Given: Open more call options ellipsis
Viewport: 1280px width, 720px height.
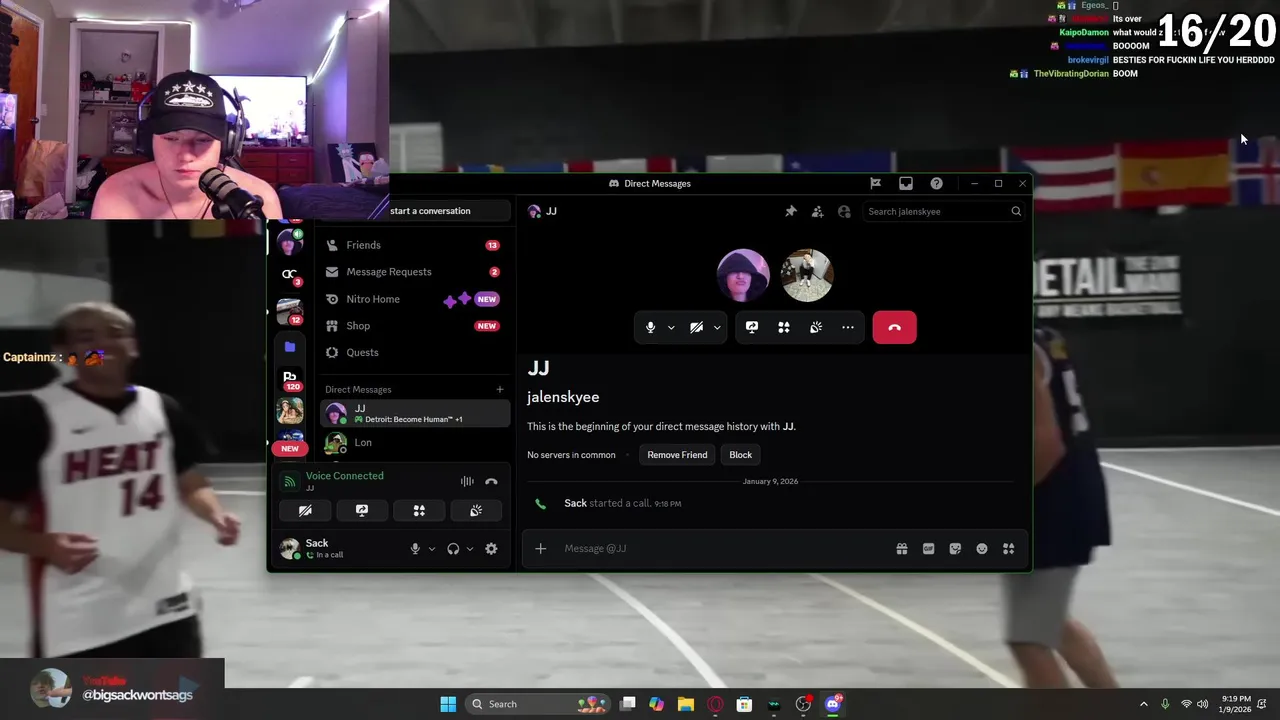Looking at the screenshot, I should click(848, 327).
